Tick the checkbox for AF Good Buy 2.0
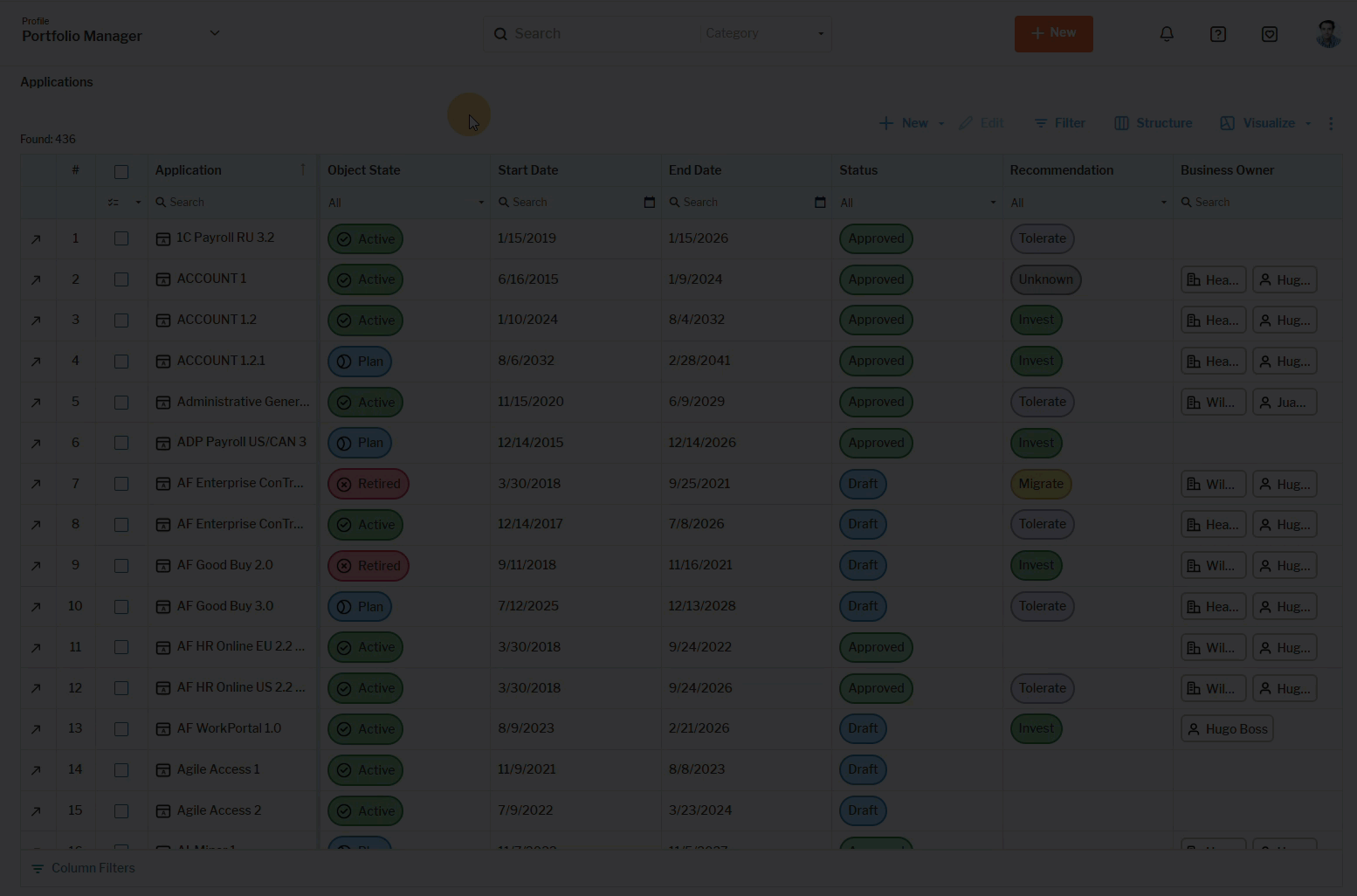 point(121,566)
